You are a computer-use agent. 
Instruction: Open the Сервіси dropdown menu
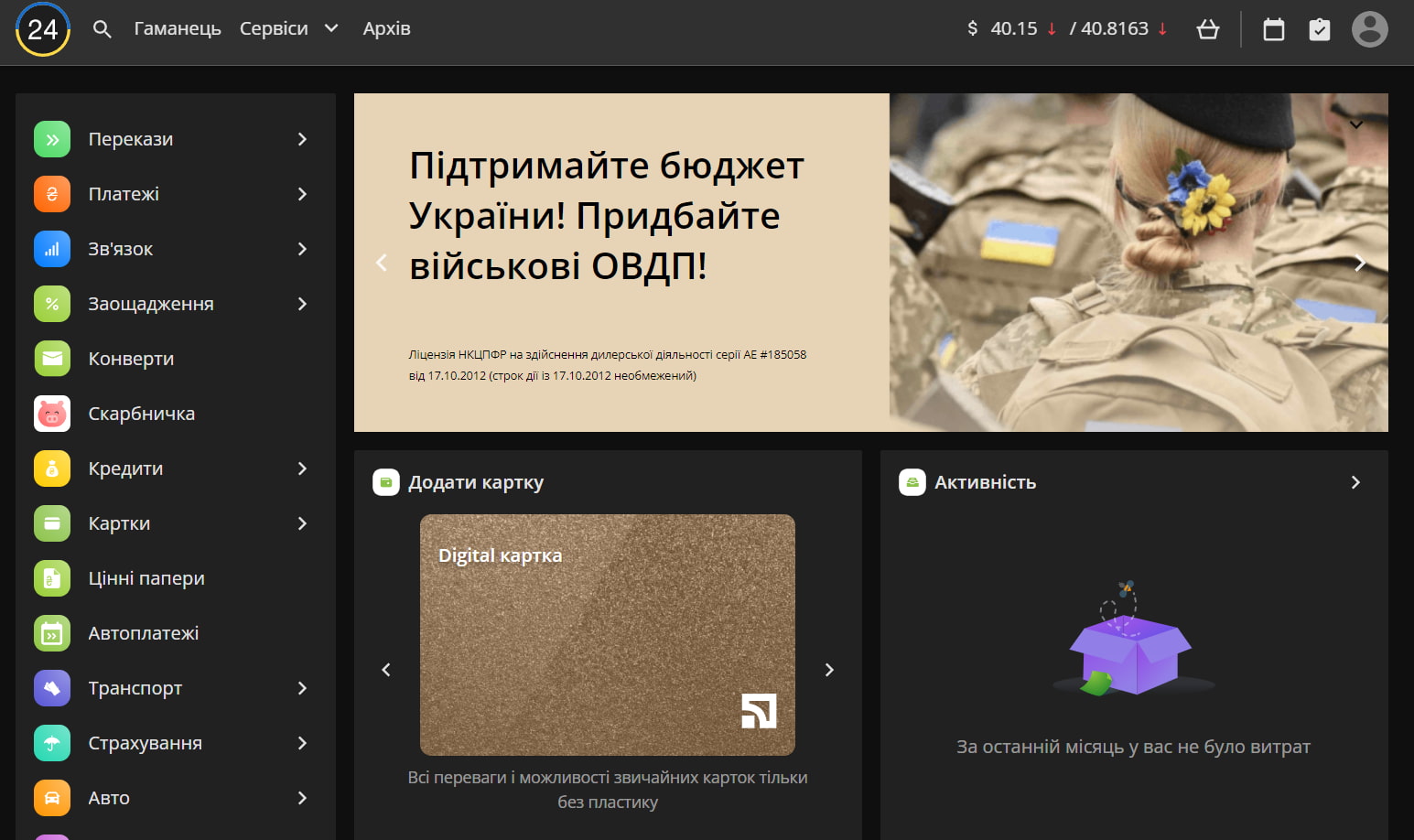289,29
